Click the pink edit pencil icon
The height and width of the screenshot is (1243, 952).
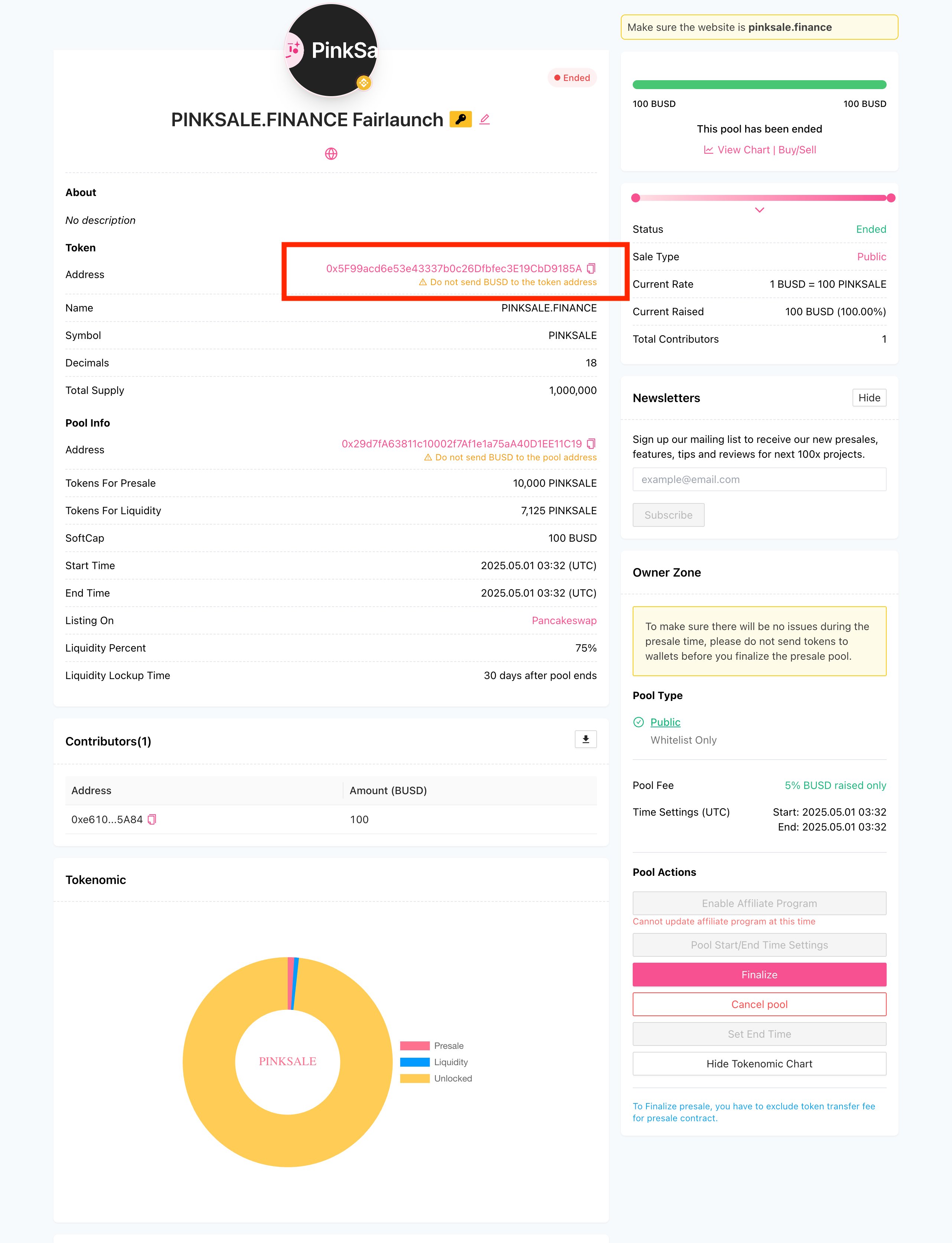coord(485,120)
